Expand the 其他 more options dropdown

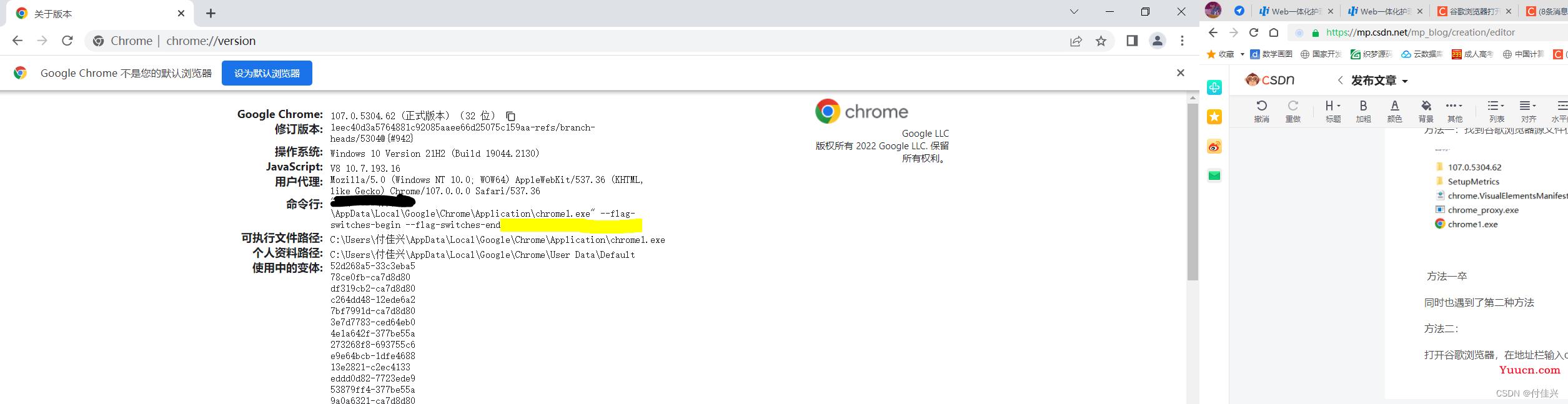point(1454,111)
